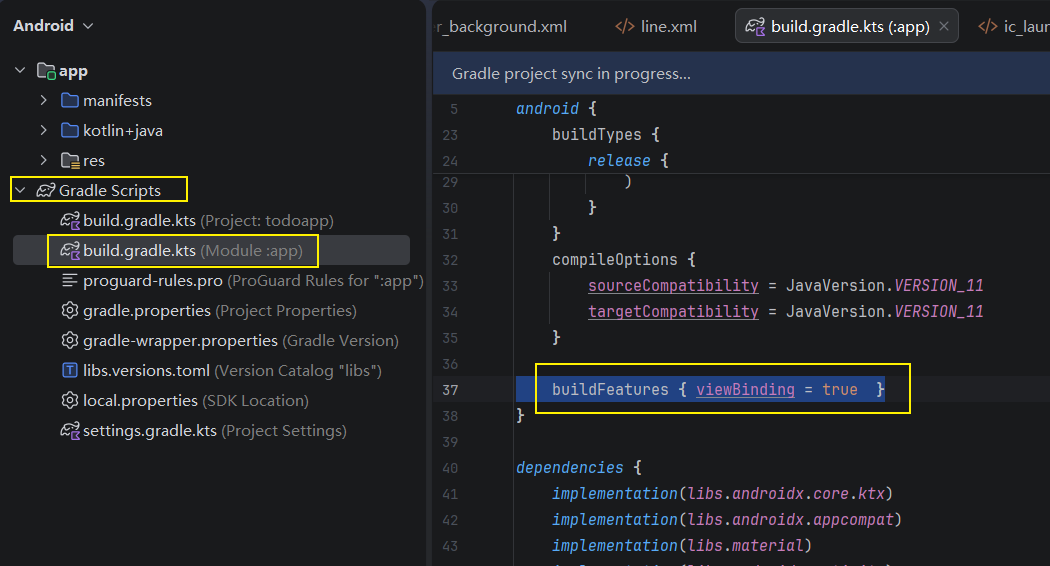Image resolution: width=1050 pixels, height=566 pixels.
Task: Click the viewBinding property link
Action: point(745,390)
